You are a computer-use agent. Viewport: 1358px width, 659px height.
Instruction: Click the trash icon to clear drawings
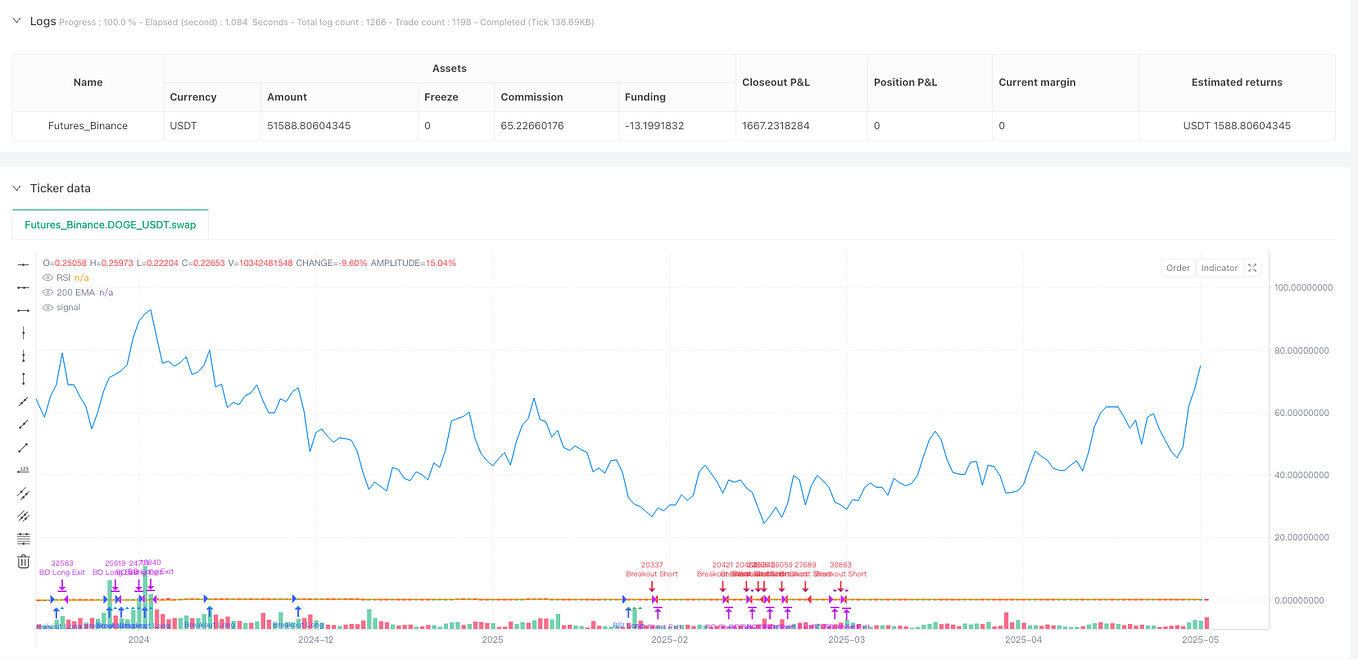tap(23, 561)
